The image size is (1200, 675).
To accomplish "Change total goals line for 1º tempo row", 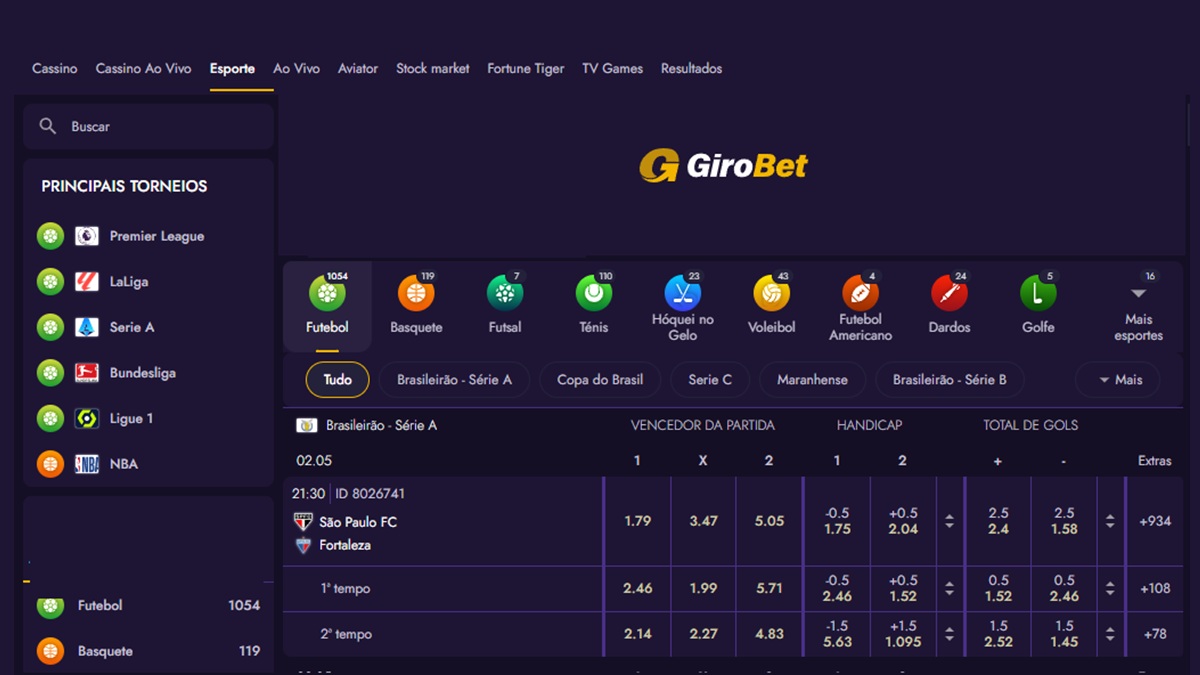I will click(1110, 589).
